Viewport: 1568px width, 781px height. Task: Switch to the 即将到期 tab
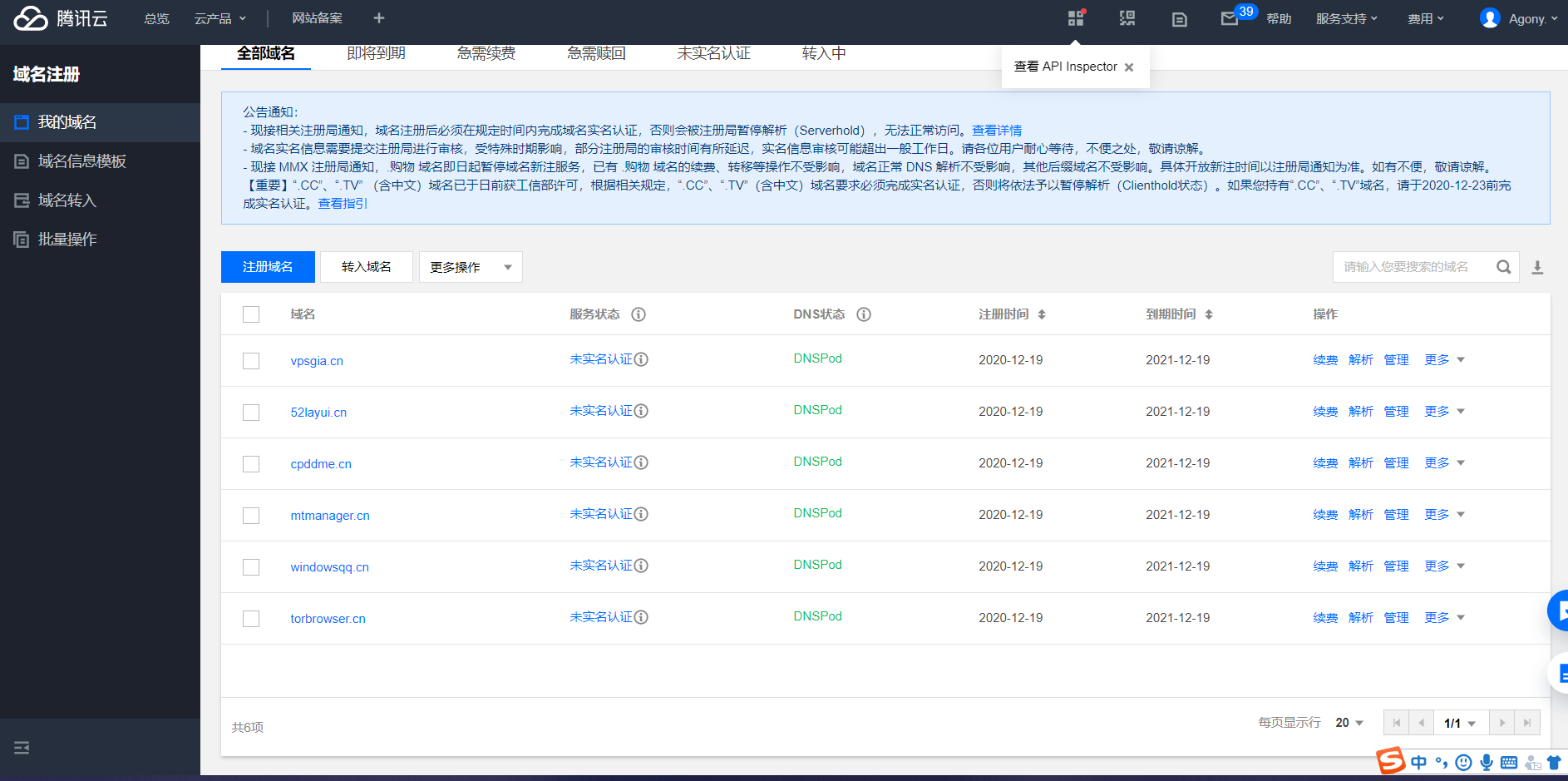click(376, 53)
